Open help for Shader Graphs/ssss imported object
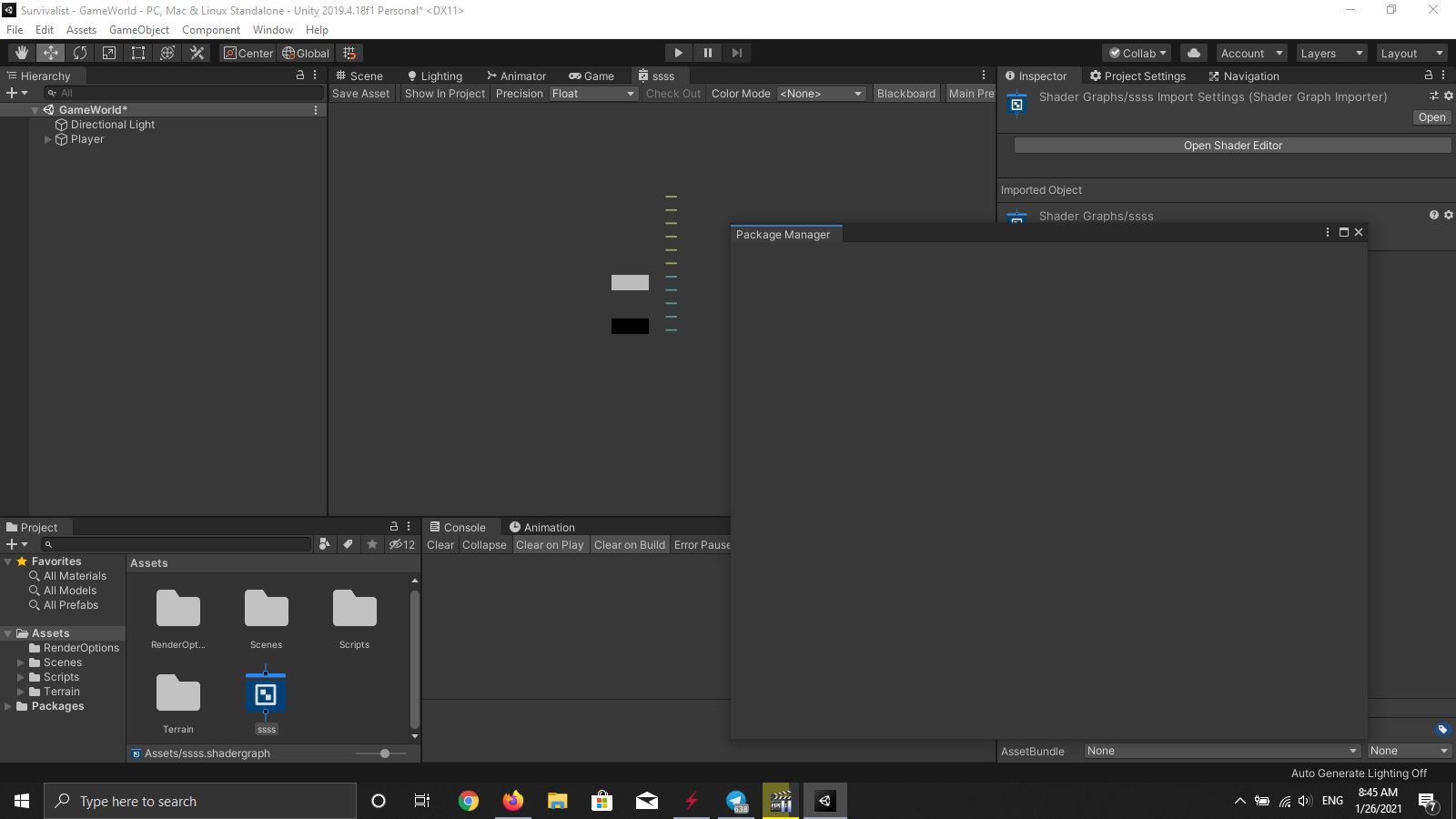Image resolution: width=1456 pixels, height=819 pixels. point(1434,215)
